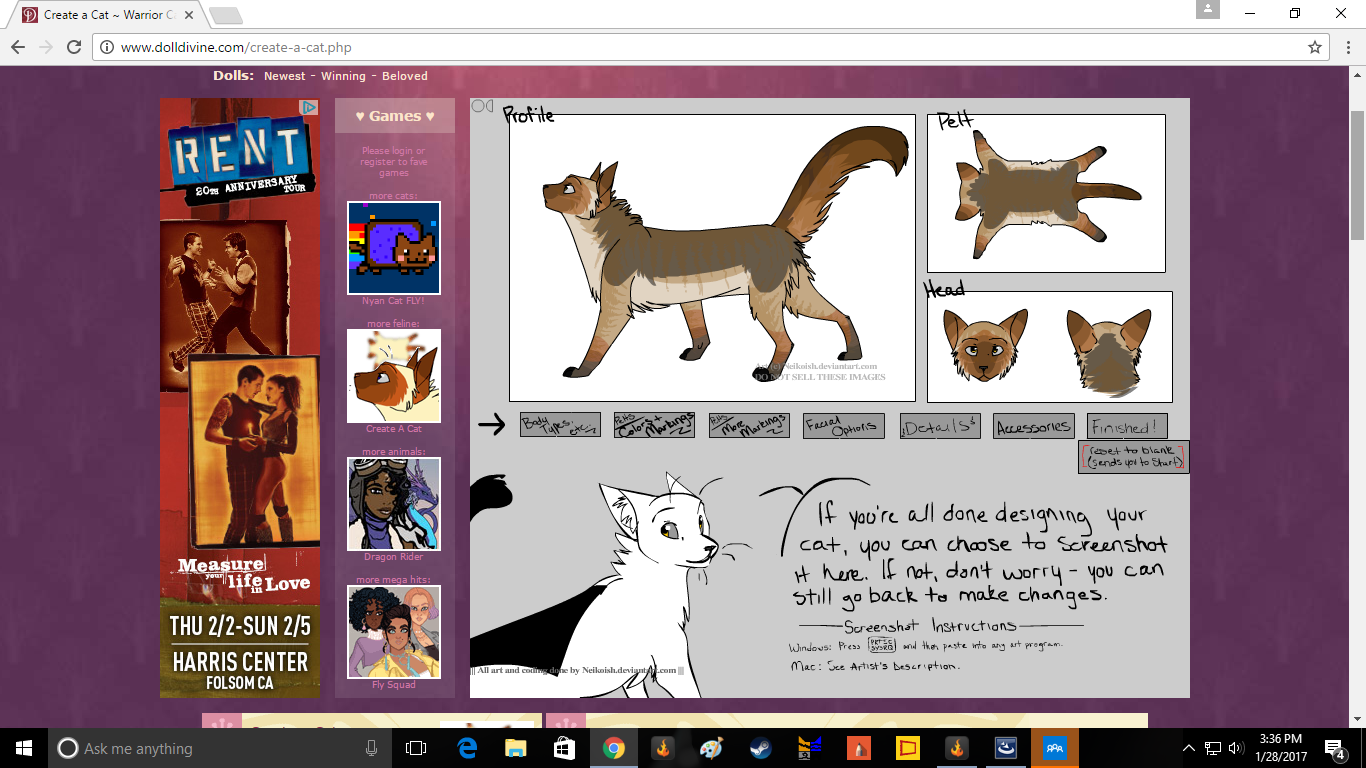Go to the Accessories tab
The image size is (1366, 768).
pyautogui.click(x=1034, y=426)
